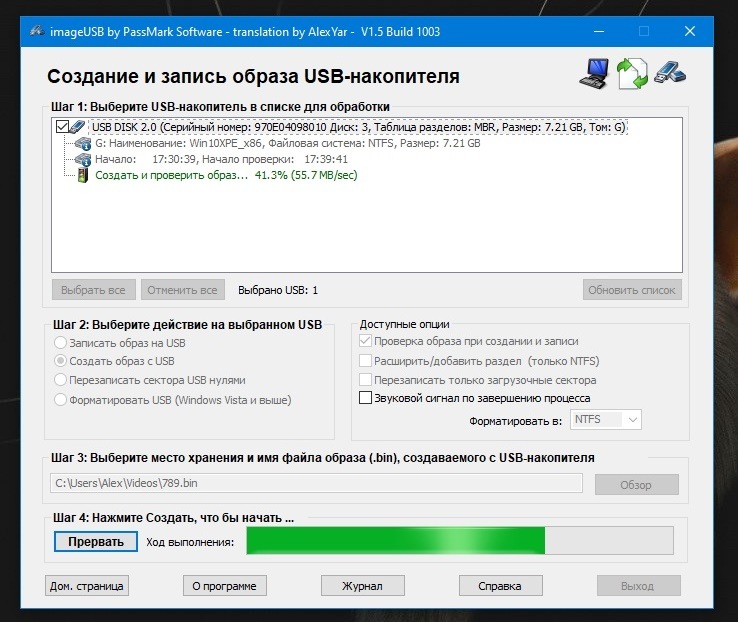This screenshot has height=622, width=738.
Task: Close the imageUSB window
Action: coord(690,32)
